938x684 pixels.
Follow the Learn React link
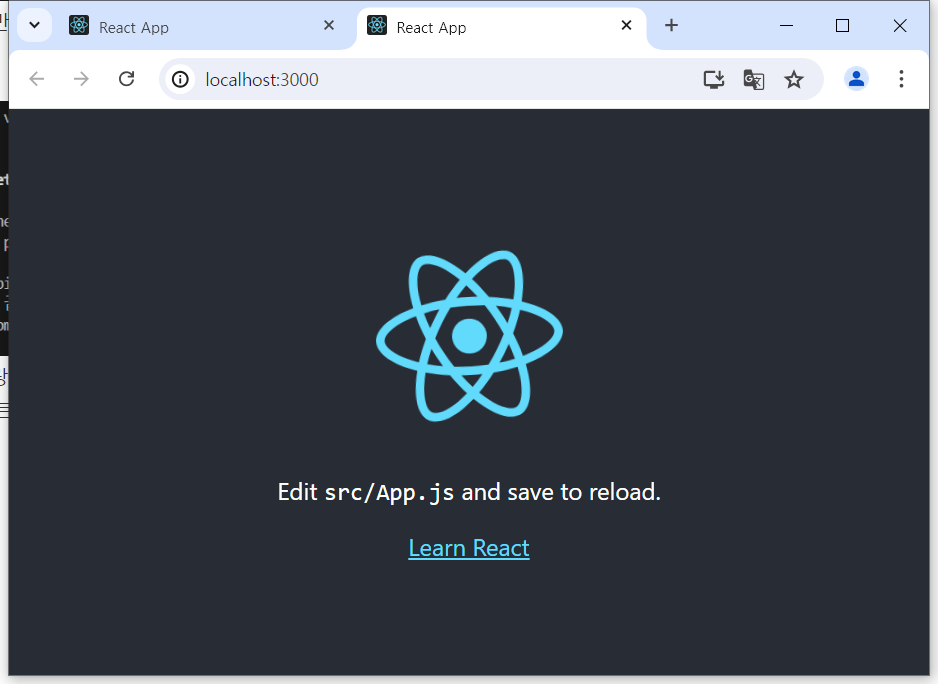point(469,548)
